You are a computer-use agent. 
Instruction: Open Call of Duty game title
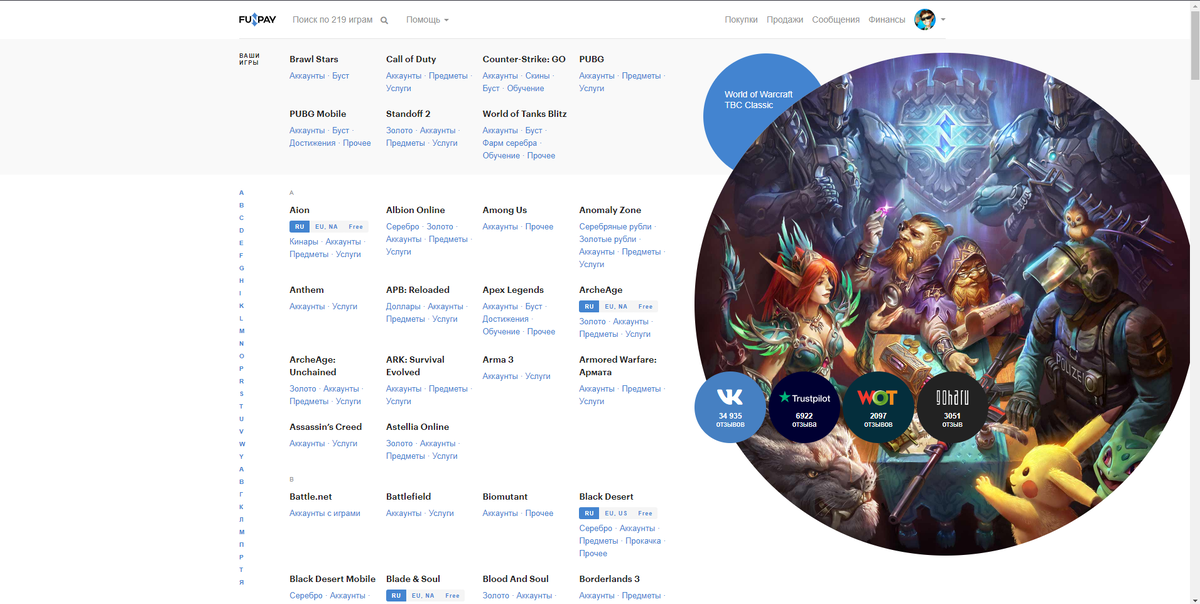411,59
